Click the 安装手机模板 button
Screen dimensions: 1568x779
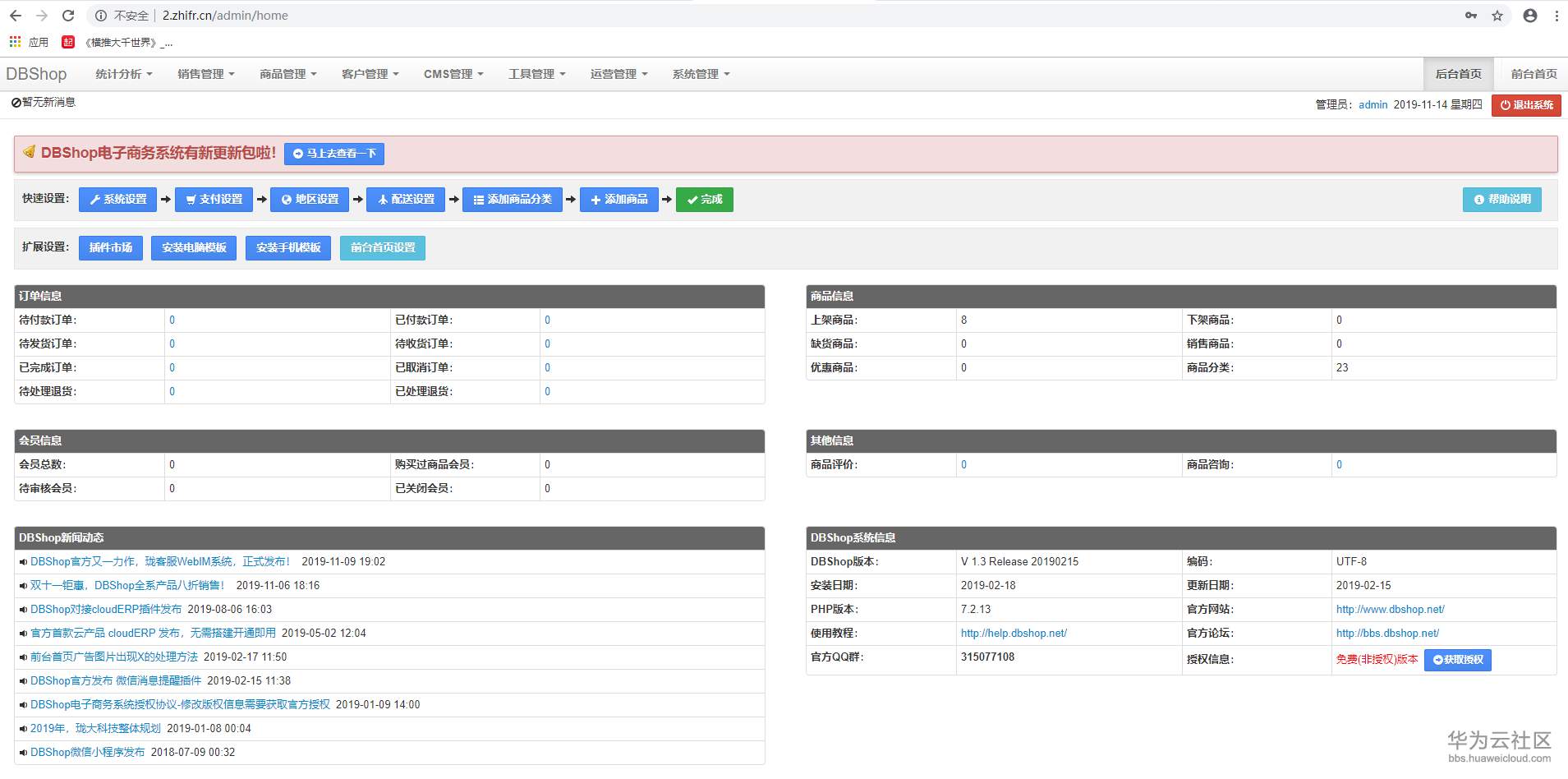288,248
